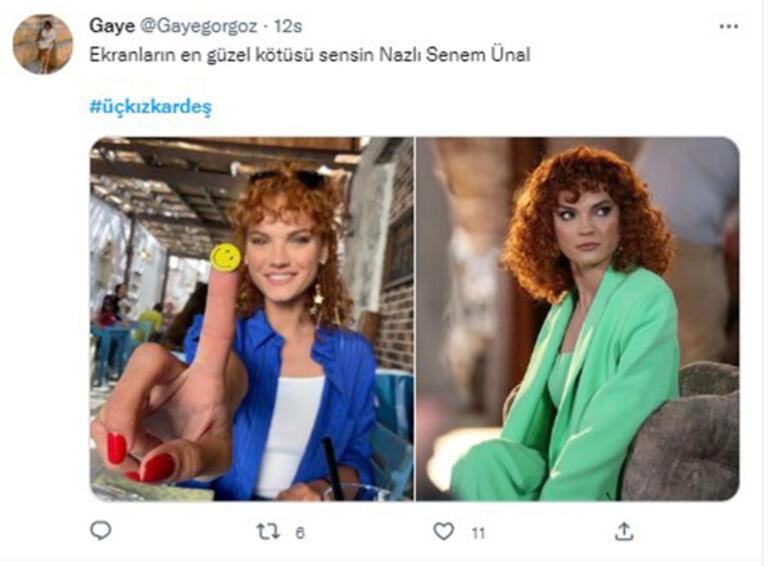Click the like count 11
The height and width of the screenshot is (566, 770).
point(477,532)
